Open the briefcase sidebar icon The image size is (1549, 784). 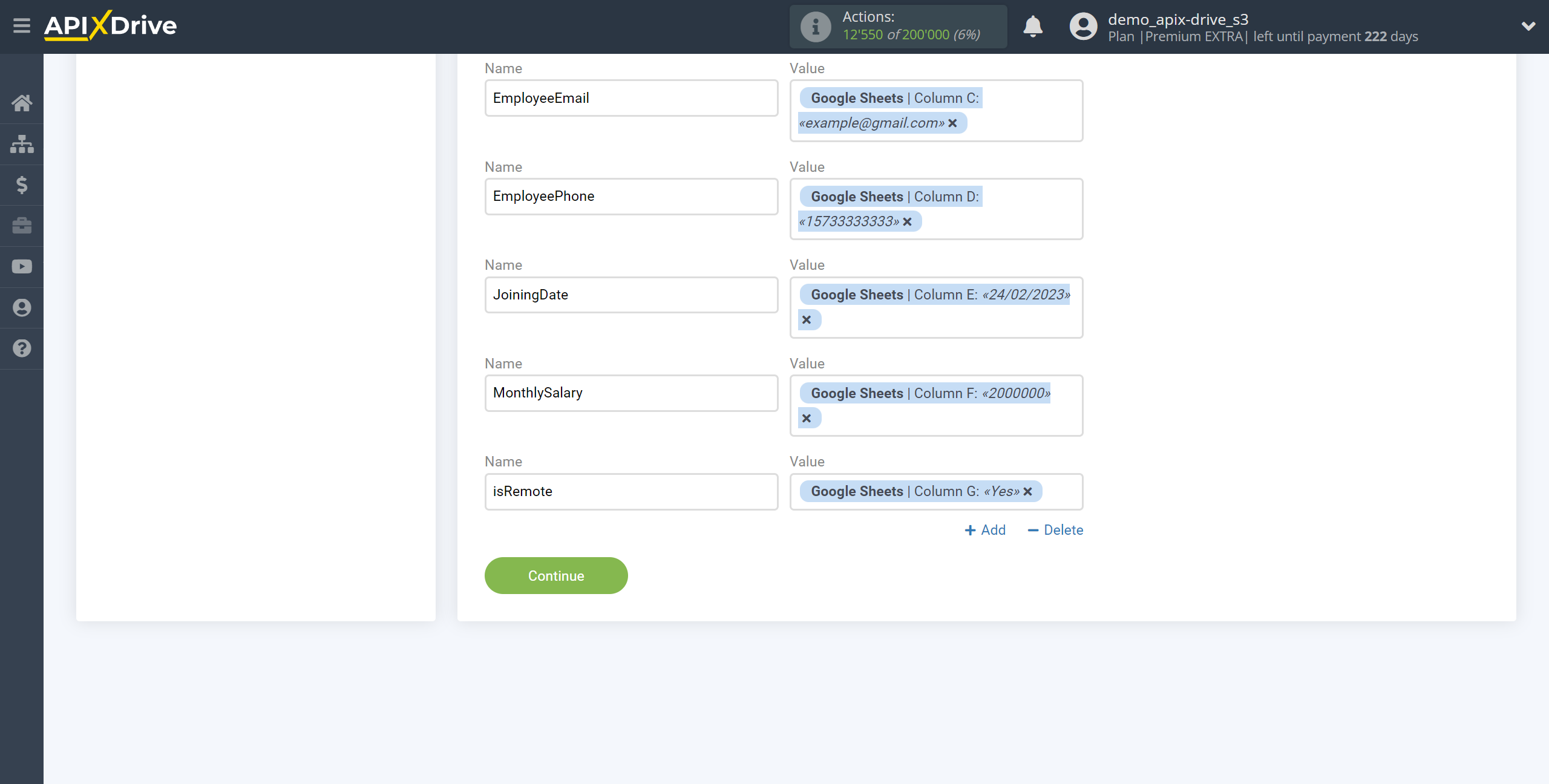[x=22, y=226]
